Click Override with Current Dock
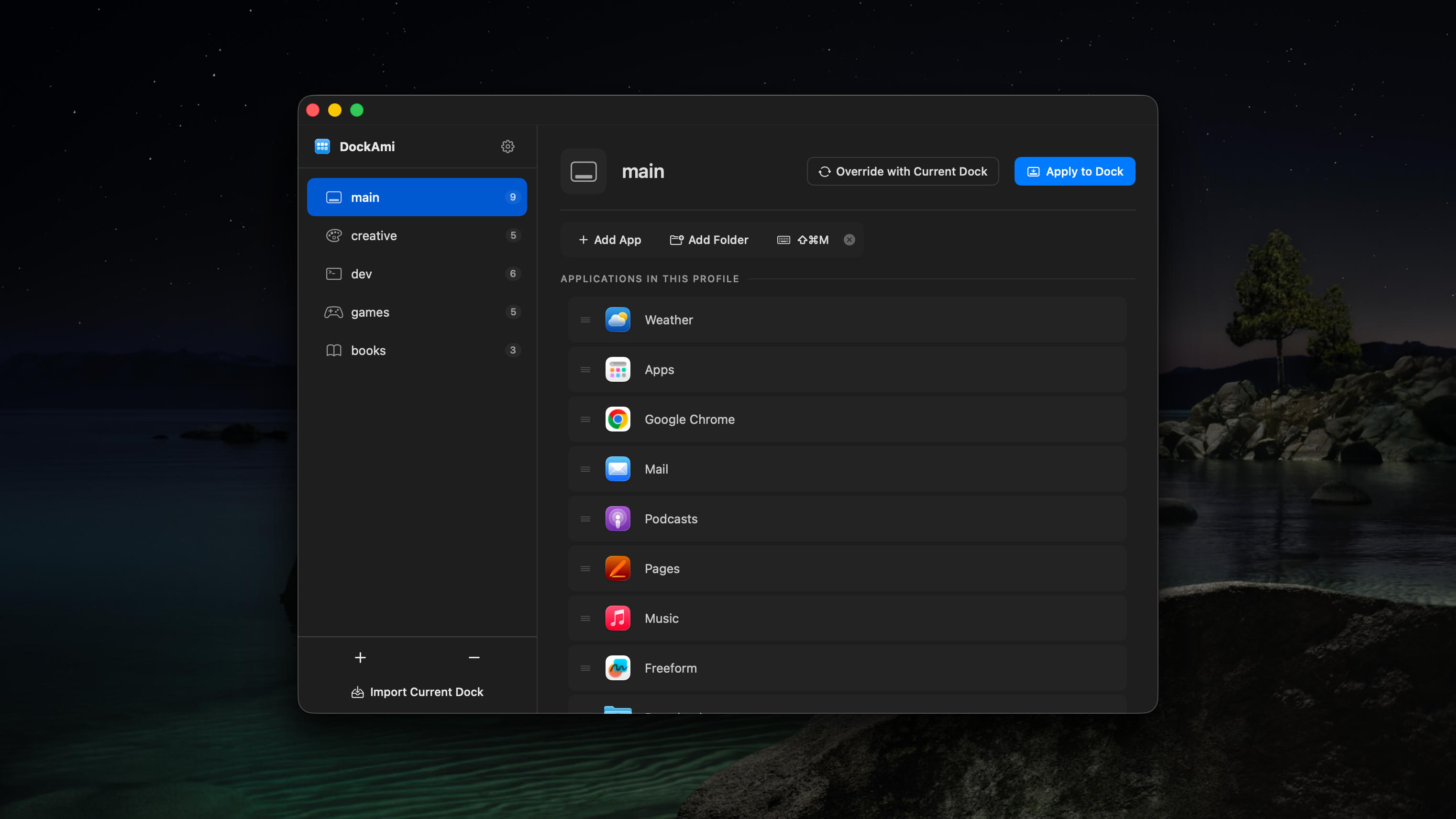The width and height of the screenshot is (1456, 819). click(x=903, y=171)
